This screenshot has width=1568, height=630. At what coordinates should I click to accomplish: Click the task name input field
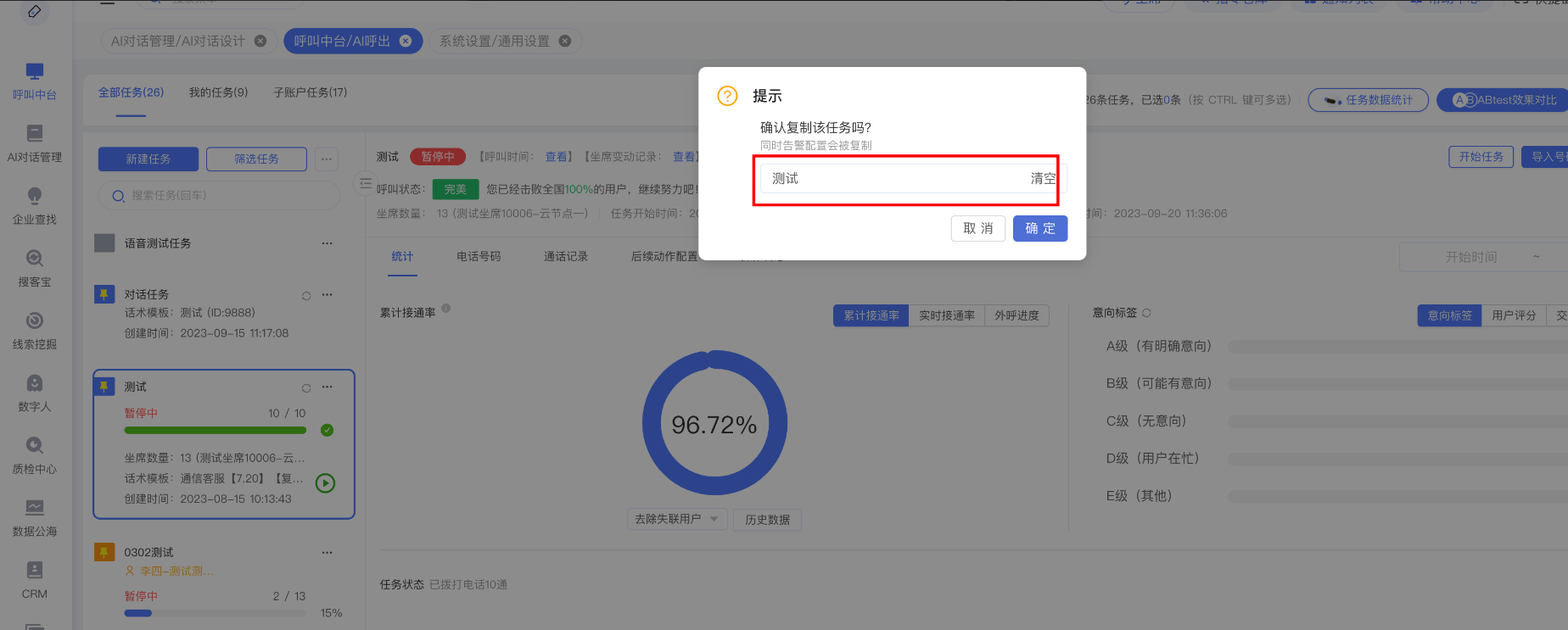[x=891, y=179]
